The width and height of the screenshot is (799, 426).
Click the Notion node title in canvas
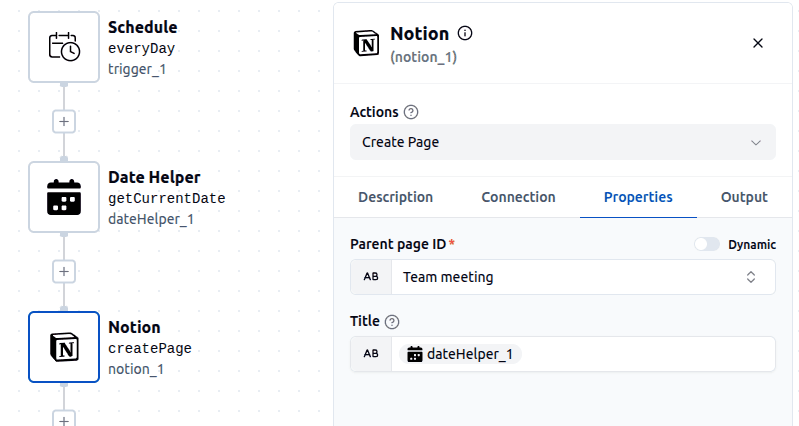tap(134, 327)
